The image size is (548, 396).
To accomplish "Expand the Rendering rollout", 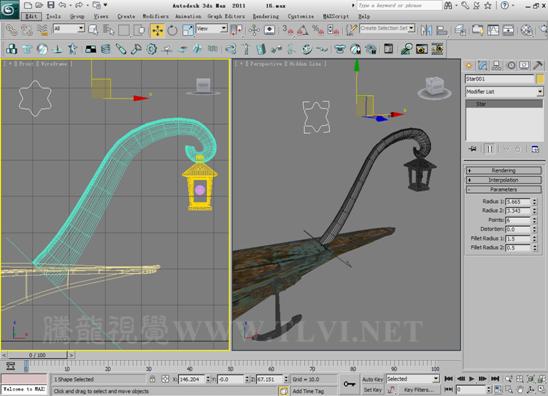I will tap(504, 170).
